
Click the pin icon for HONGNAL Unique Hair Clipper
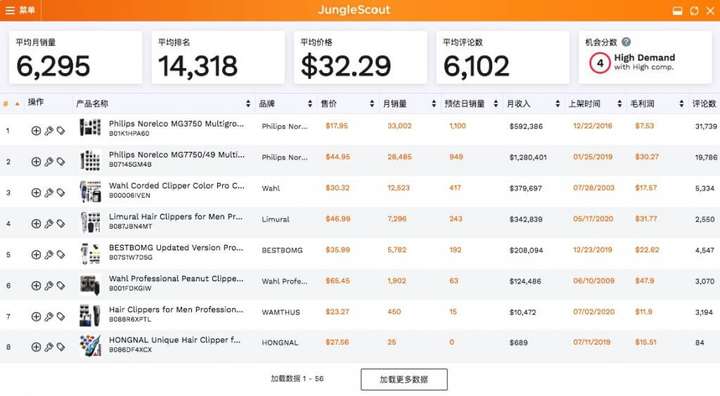point(49,347)
